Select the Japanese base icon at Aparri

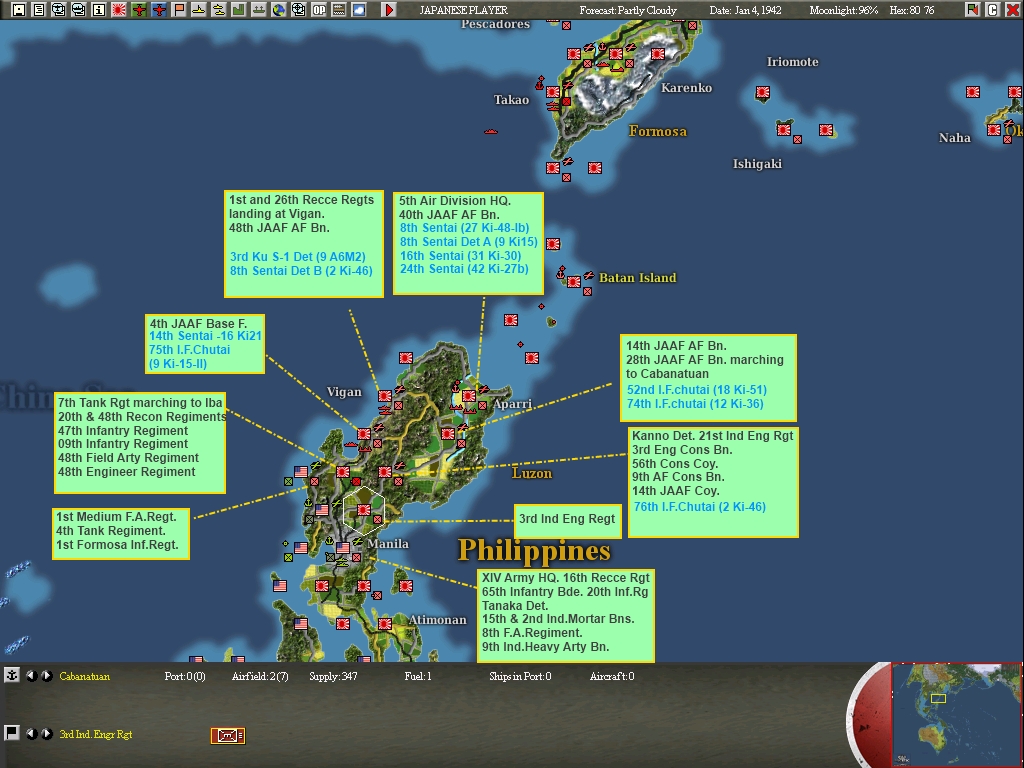tap(468, 396)
